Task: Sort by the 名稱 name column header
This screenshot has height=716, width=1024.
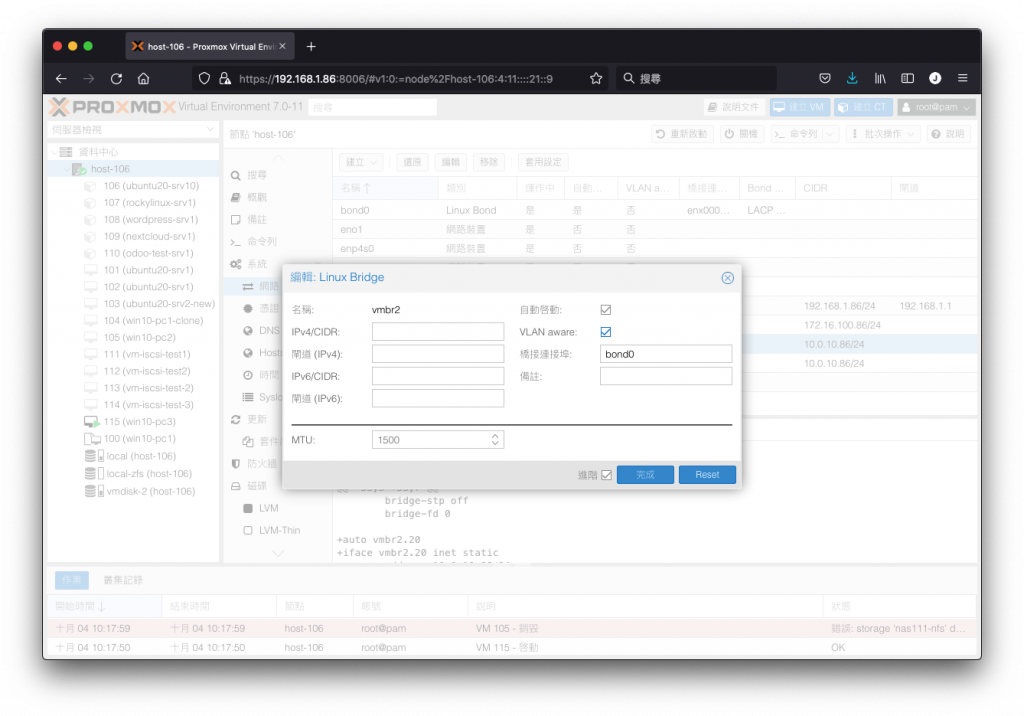Action: [x=385, y=188]
